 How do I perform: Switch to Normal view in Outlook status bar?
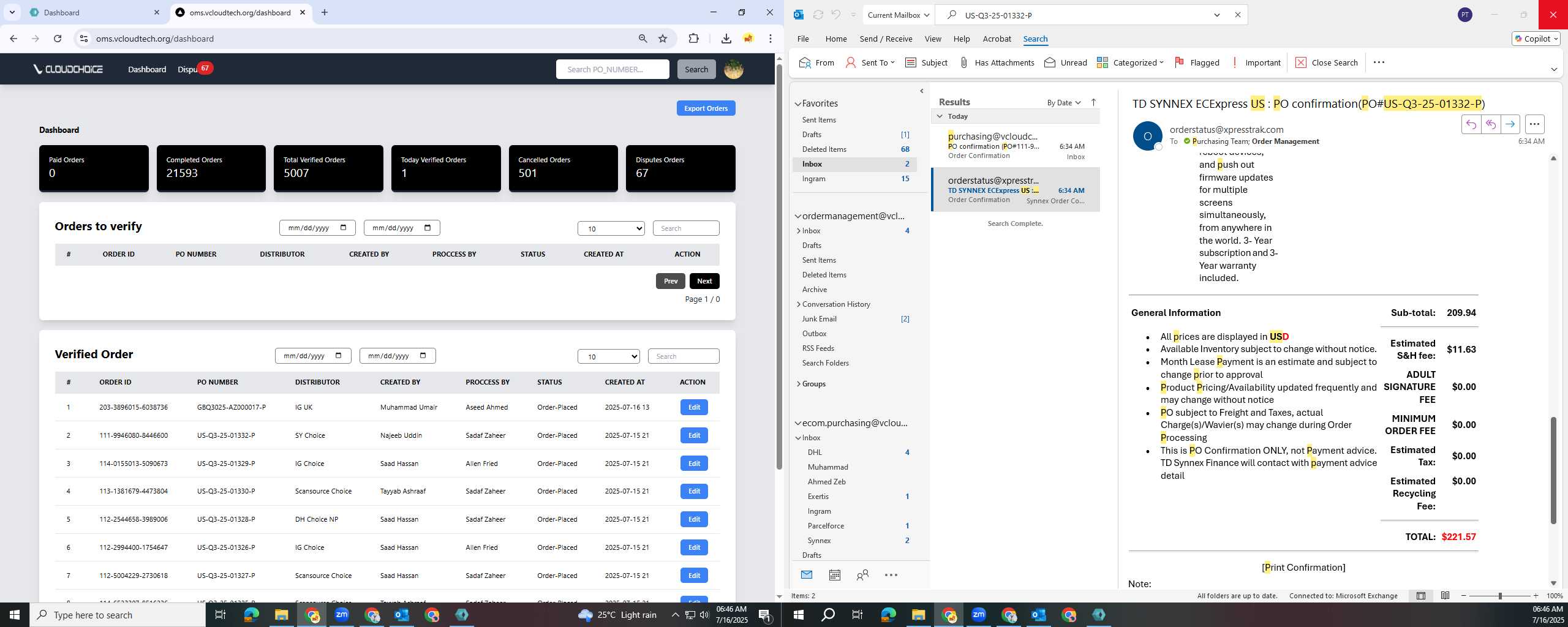point(1421,596)
